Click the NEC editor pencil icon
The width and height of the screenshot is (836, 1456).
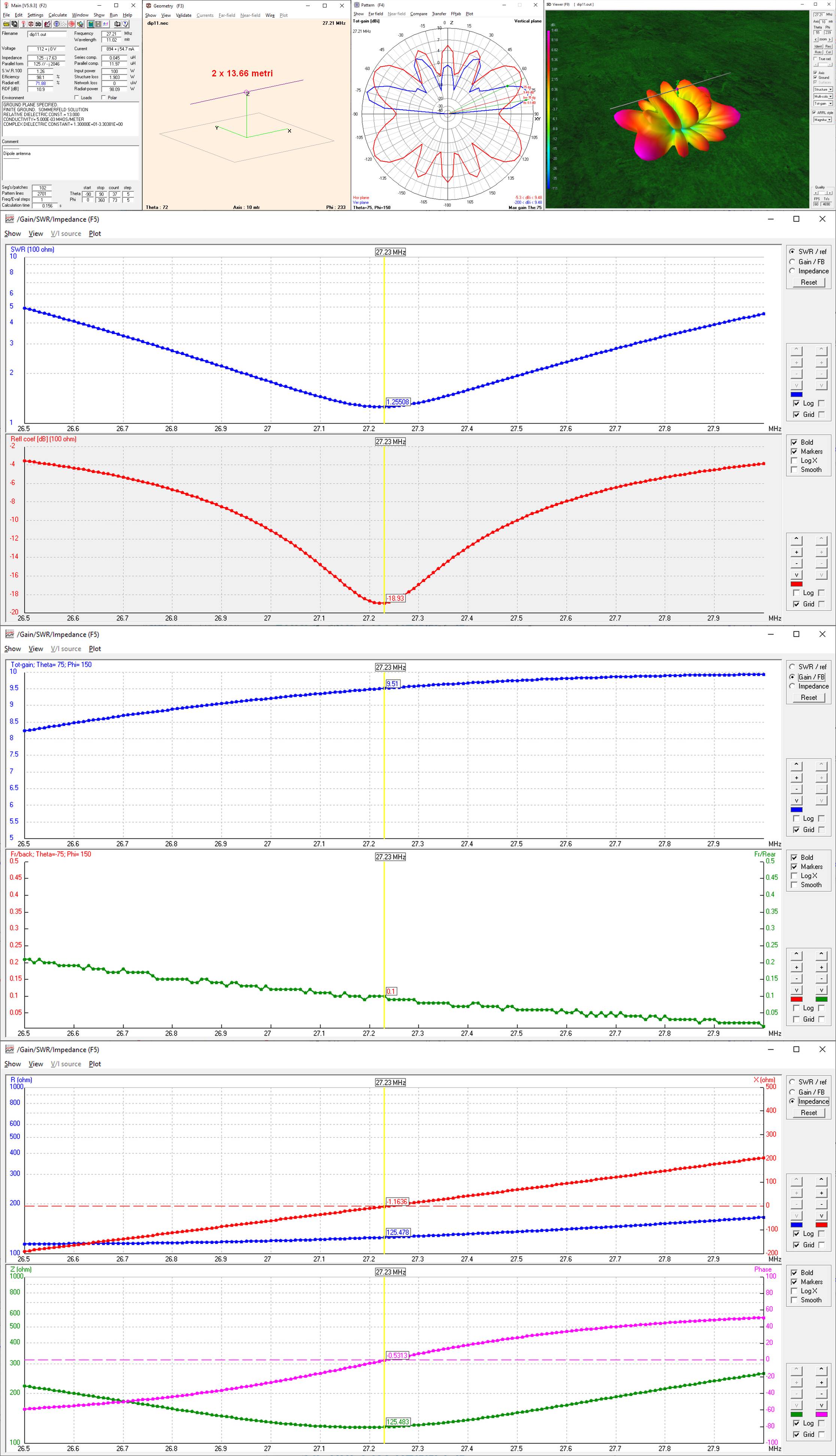point(48,24)
